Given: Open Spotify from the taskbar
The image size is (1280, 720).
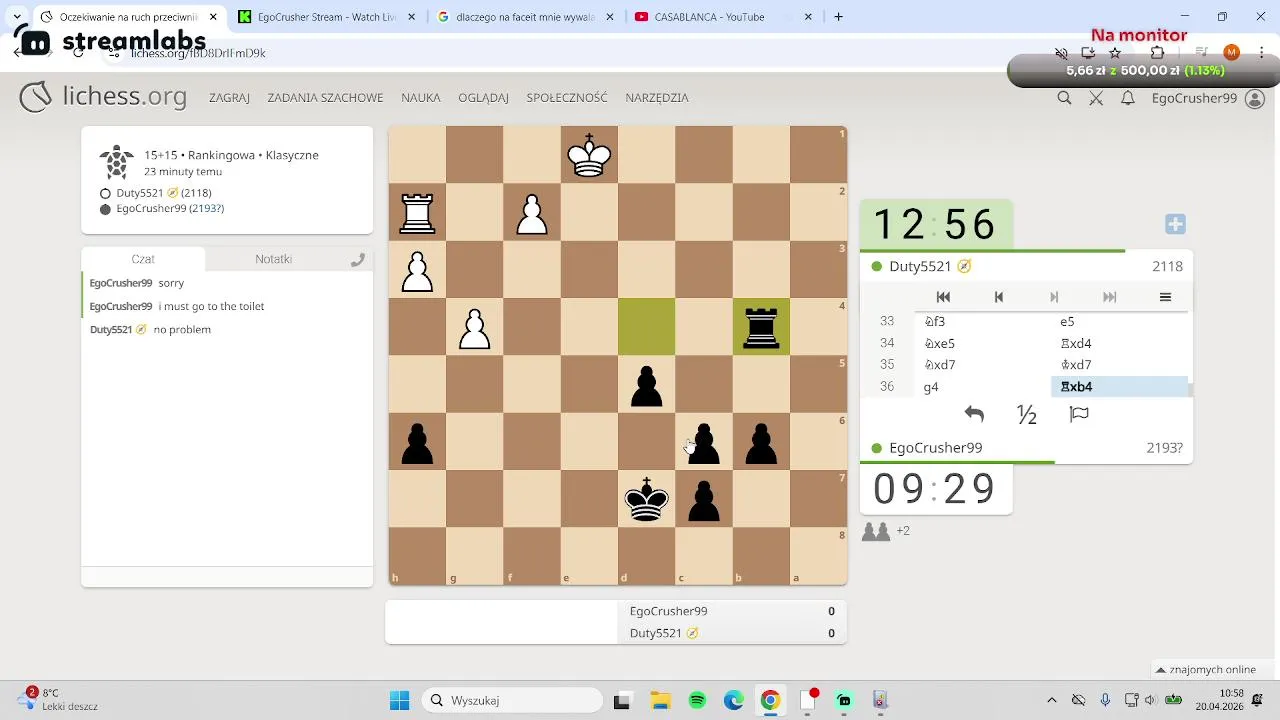Looking at the screenshot, I should 697,700.
